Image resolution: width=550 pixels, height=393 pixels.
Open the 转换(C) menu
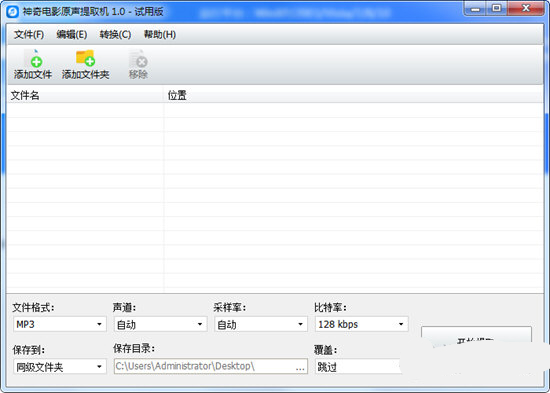pyautogui.click(x=115, y=34)
